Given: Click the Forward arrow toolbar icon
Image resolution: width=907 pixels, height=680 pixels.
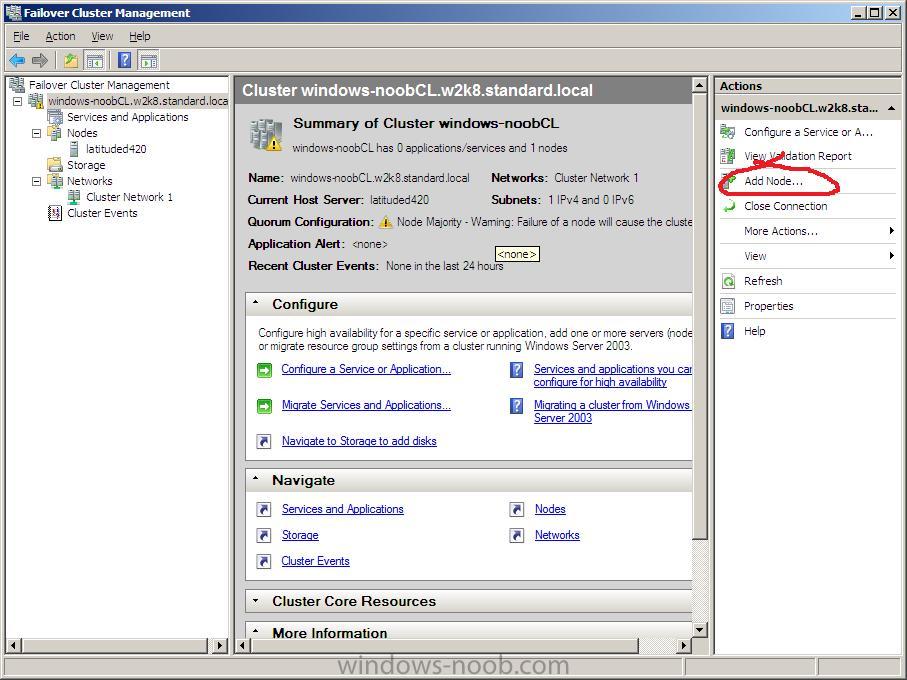Looking at the screenshot, I should pyautogui.click(x=39, y=60).
